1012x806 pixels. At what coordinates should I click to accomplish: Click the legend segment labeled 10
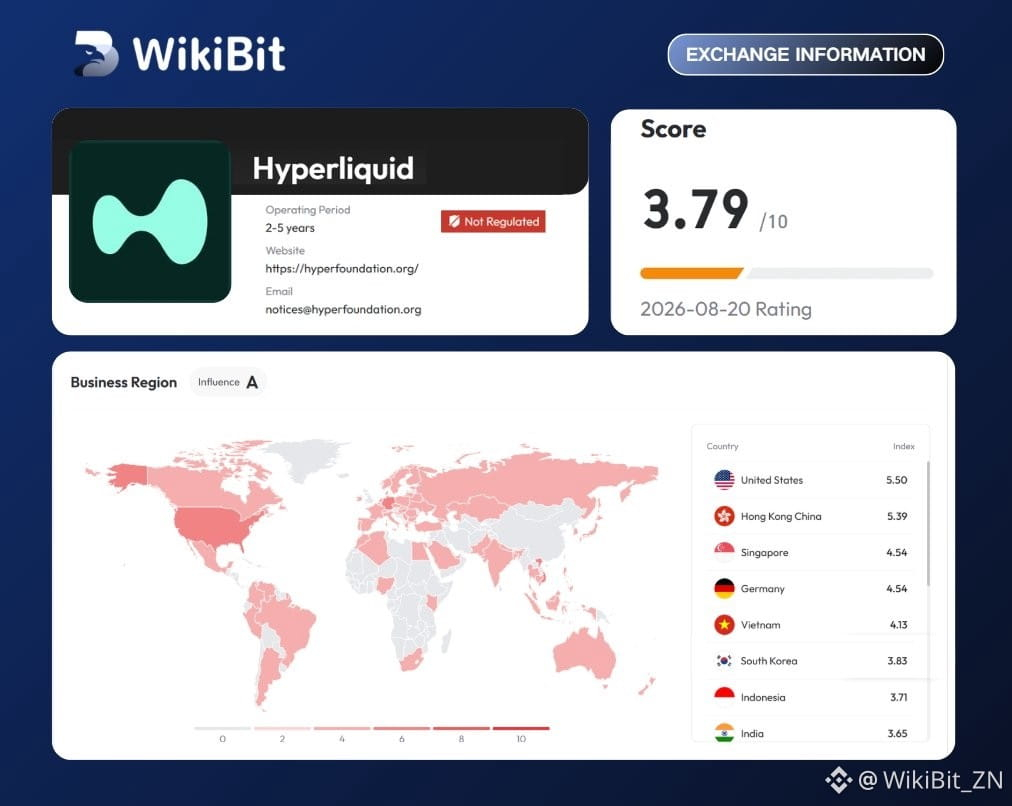click(x=521, y=729)
